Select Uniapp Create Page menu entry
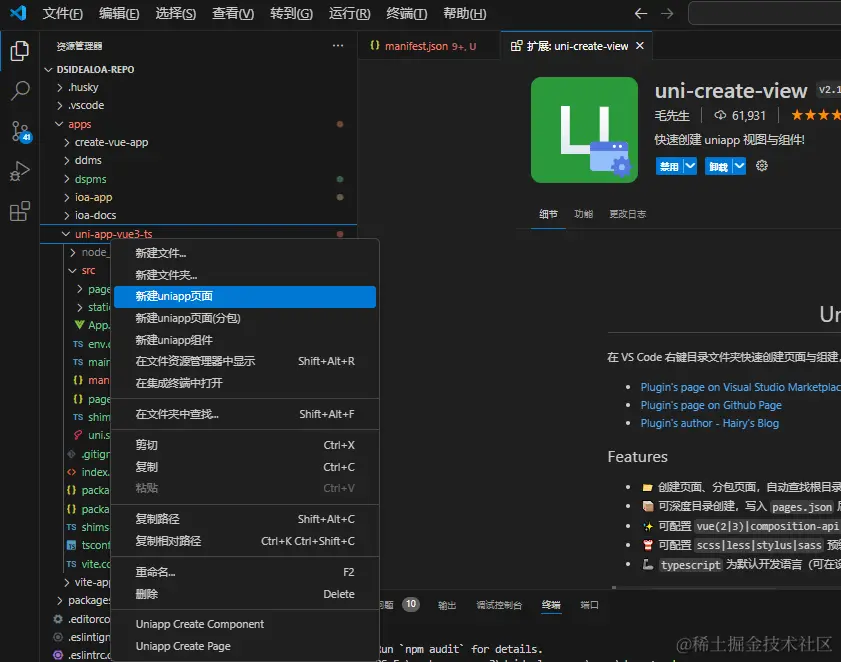The height and width of the screenshot is (662, 841). (x=245, y=646)
